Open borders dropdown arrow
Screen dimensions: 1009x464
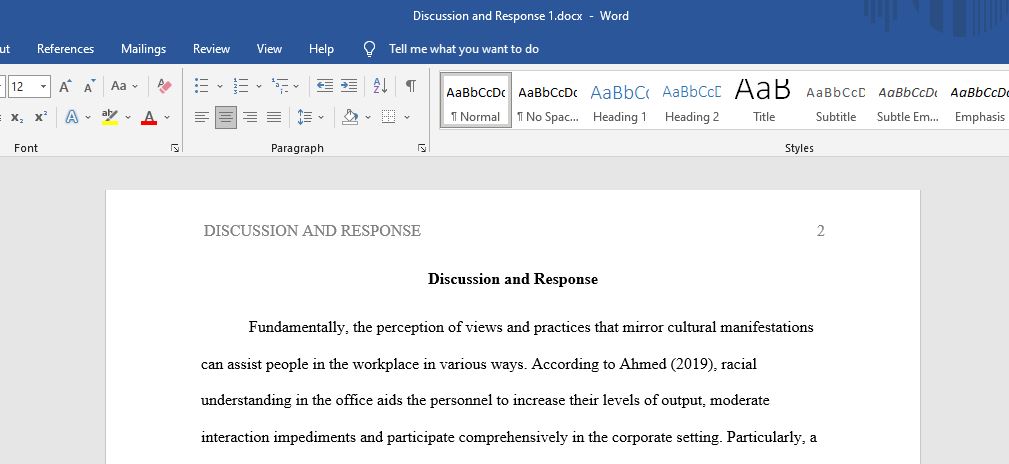tap(407, 117)
